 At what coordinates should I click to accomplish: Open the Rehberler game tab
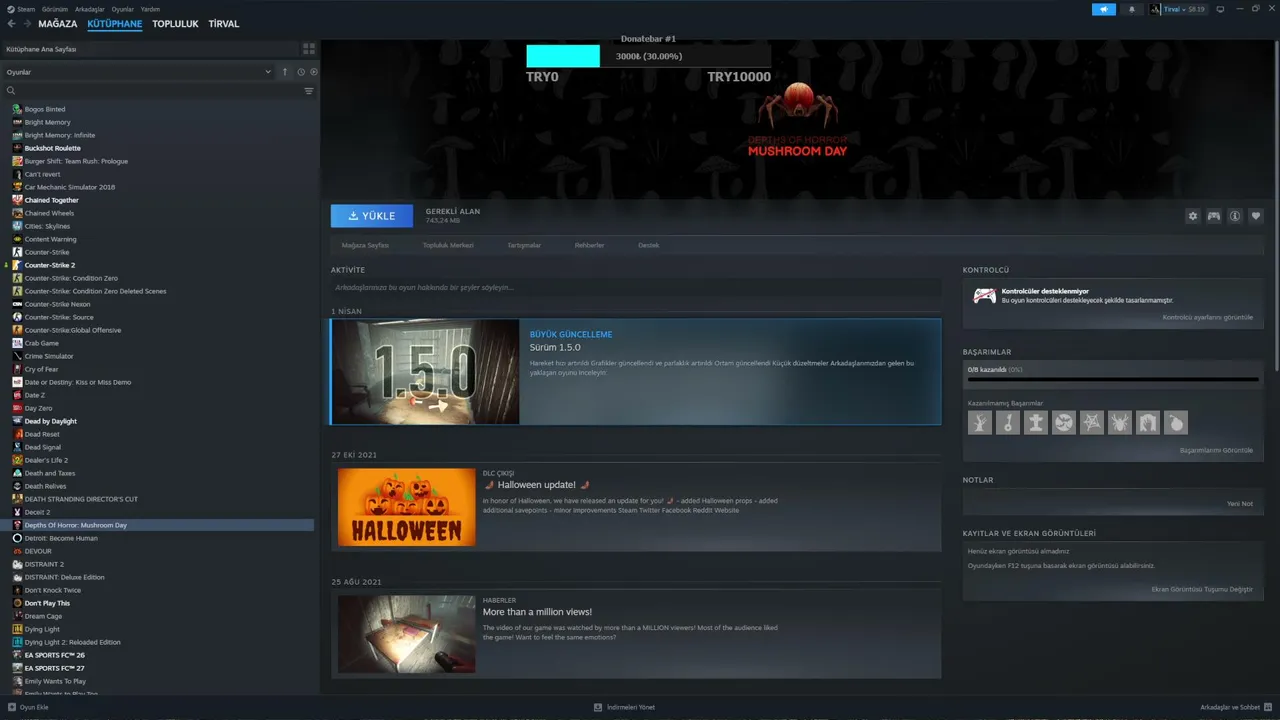tap(589, 245)
